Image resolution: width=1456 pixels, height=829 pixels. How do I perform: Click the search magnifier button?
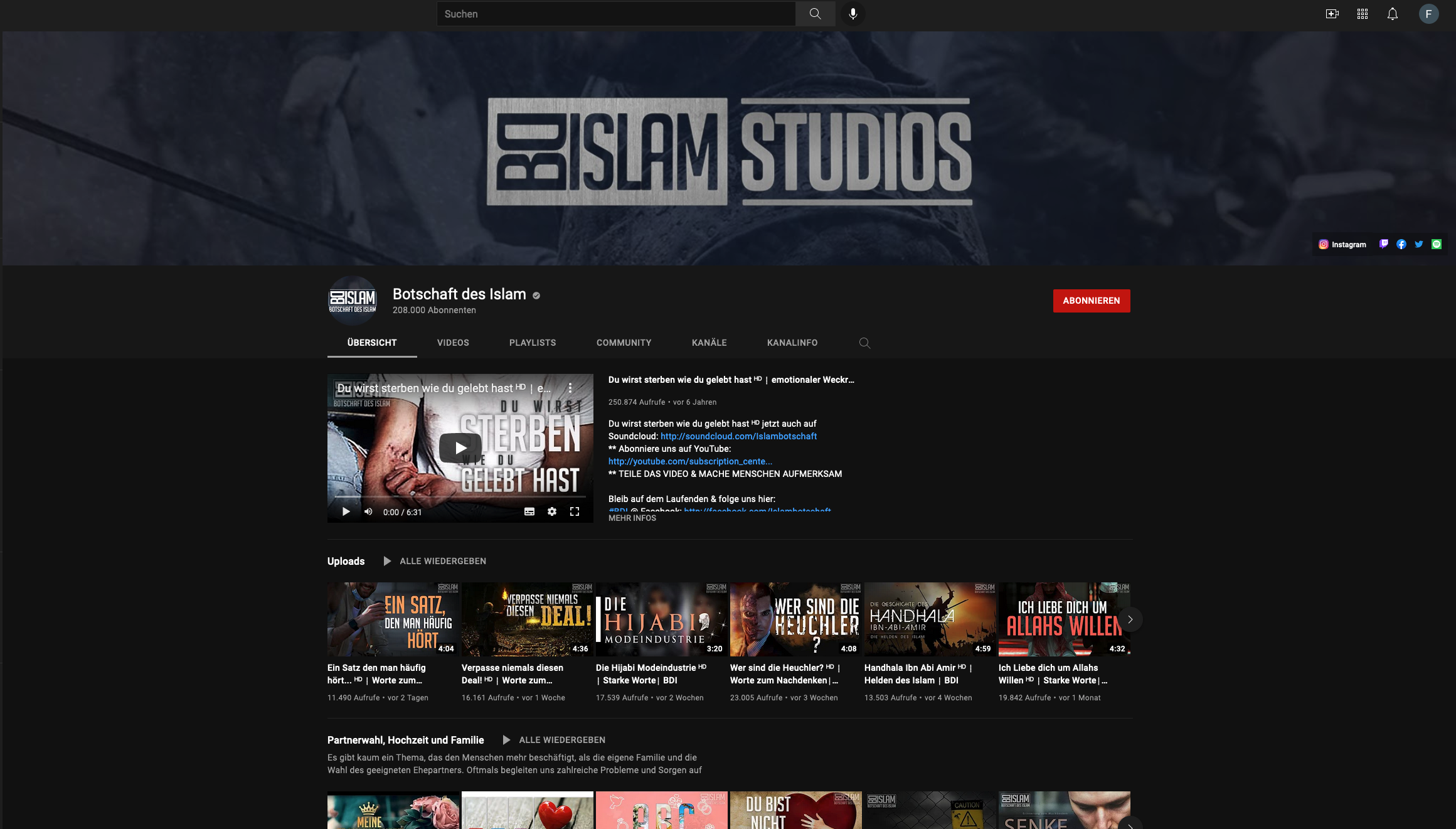tap(815, 14)
